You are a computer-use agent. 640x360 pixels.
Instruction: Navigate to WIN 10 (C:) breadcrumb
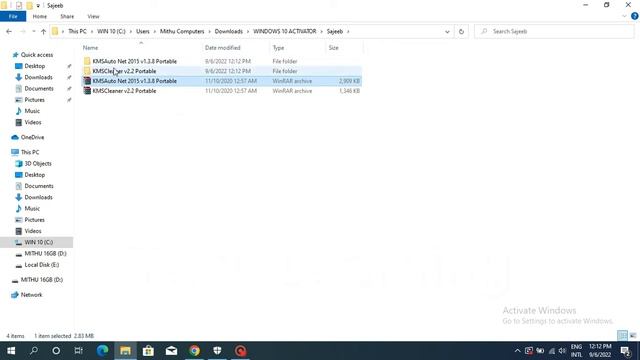[x=111, y=31]
